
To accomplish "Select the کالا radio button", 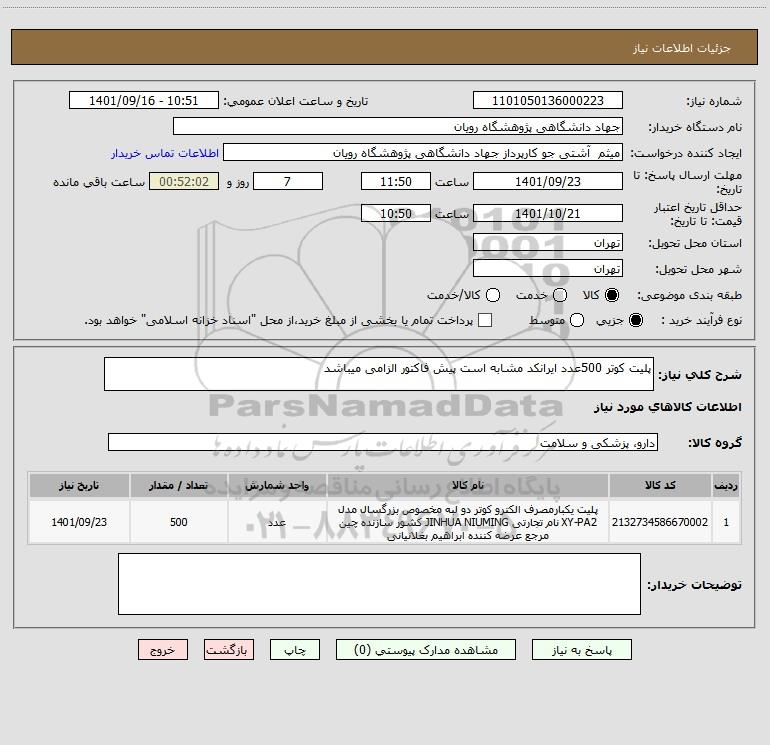I will pos(612,295).
